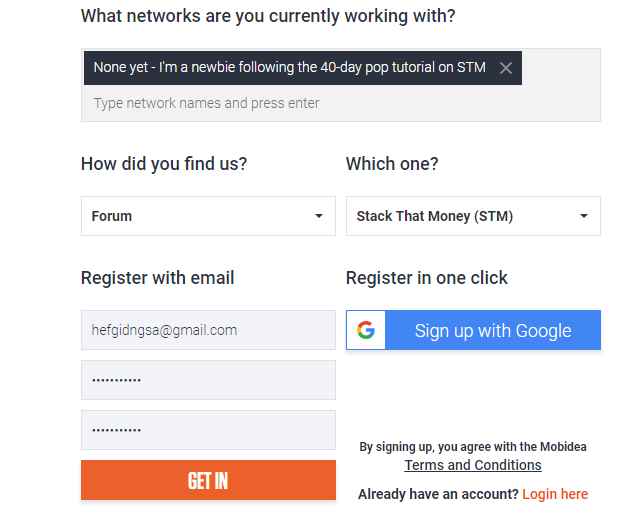Click the orange GET IN button
The height and width of the screenshot is (518, 640).
[208, 480]
